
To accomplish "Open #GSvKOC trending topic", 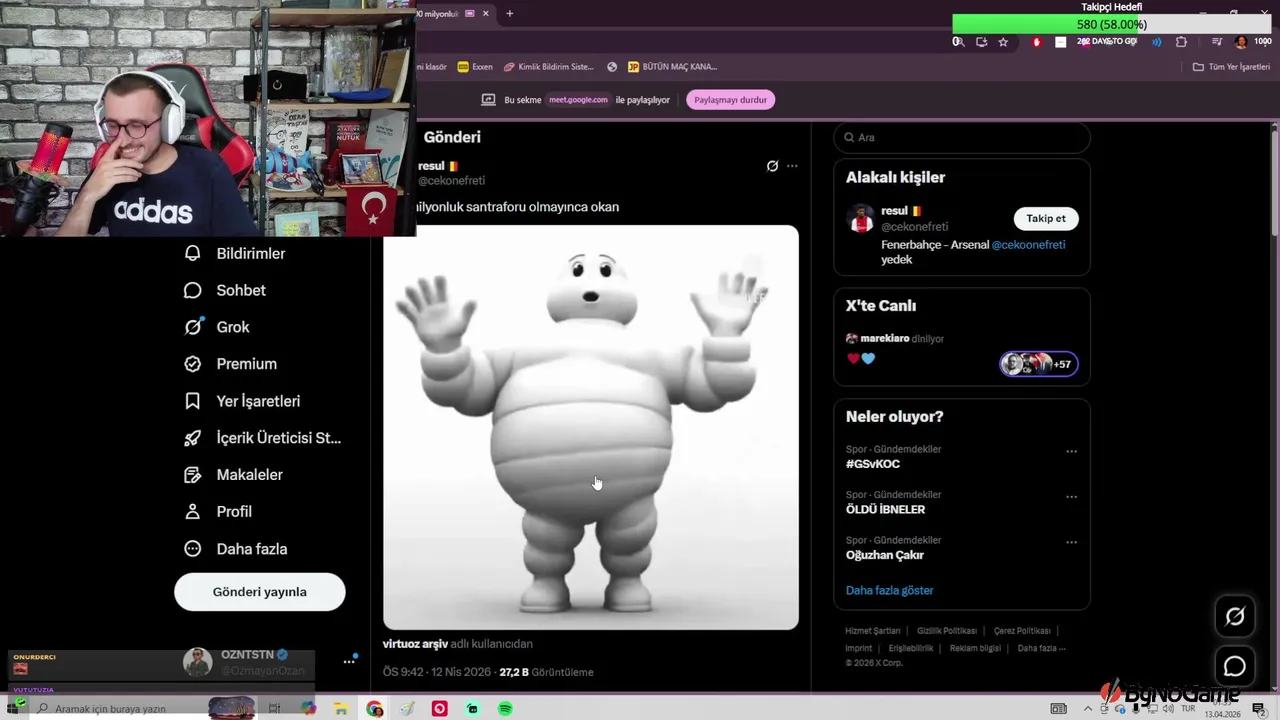I will [873, 464].
